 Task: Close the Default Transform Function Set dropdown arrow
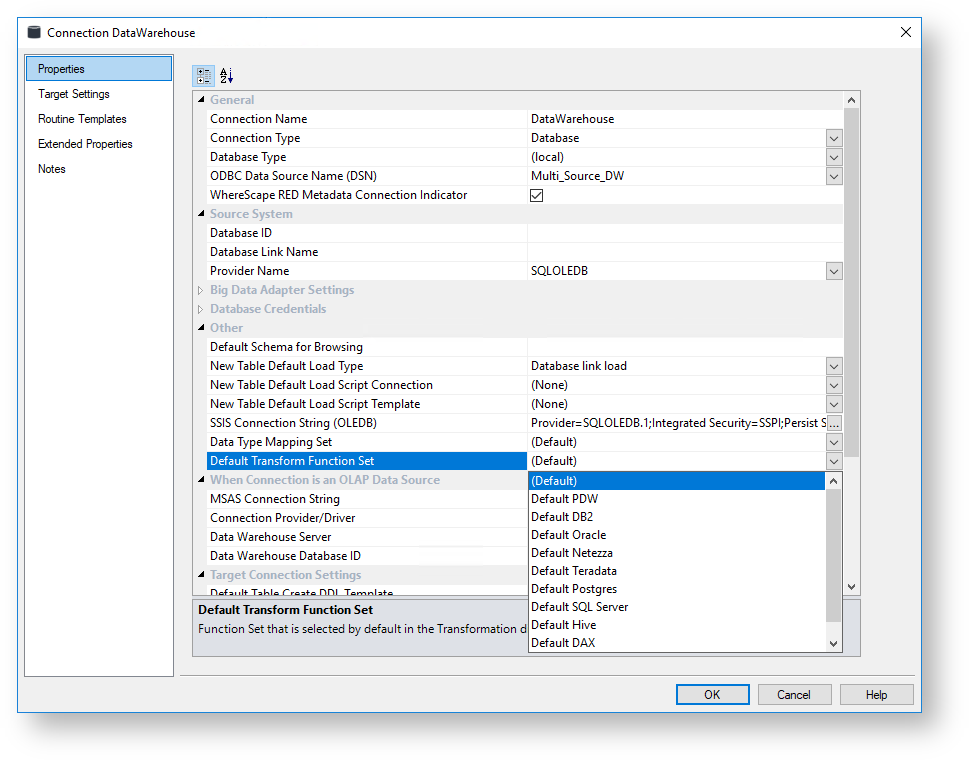click(x=834, y=461)
